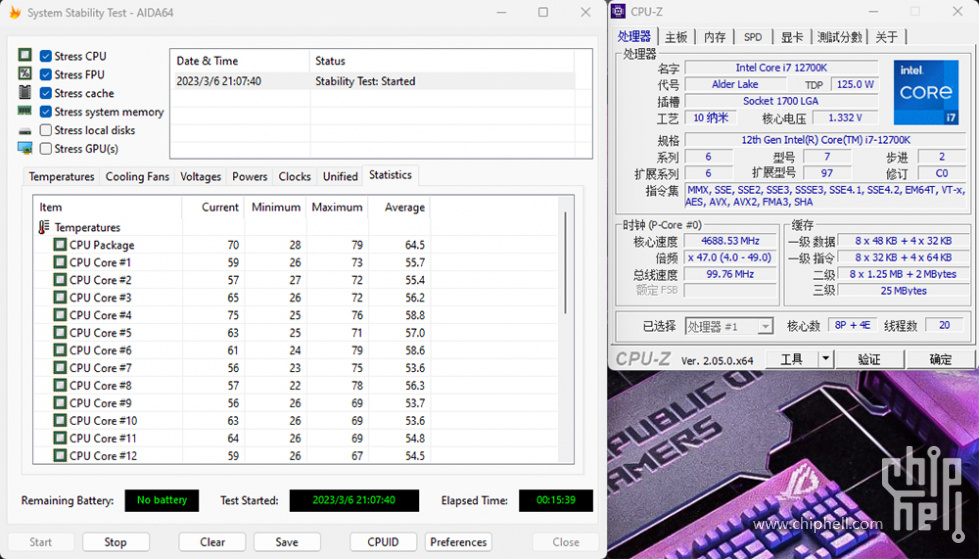Uncheck the Stress FPU checkbox
The image size is (979, 559).
[46, 74]
